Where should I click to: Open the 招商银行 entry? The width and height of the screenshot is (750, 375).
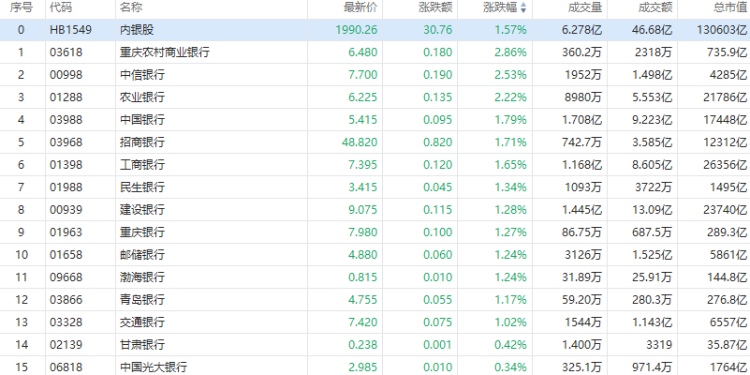(142, 142)
